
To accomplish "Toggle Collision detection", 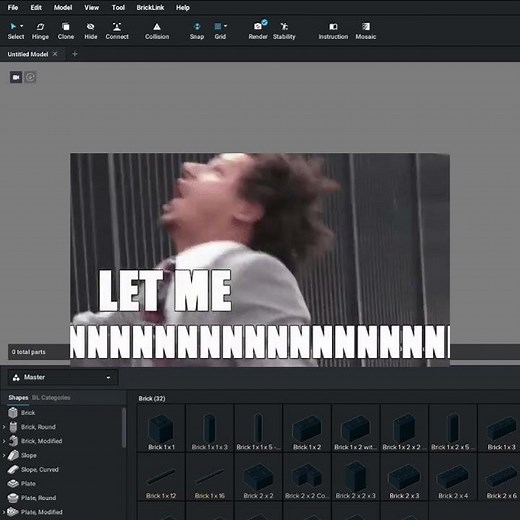I will (x=157, y=31).
